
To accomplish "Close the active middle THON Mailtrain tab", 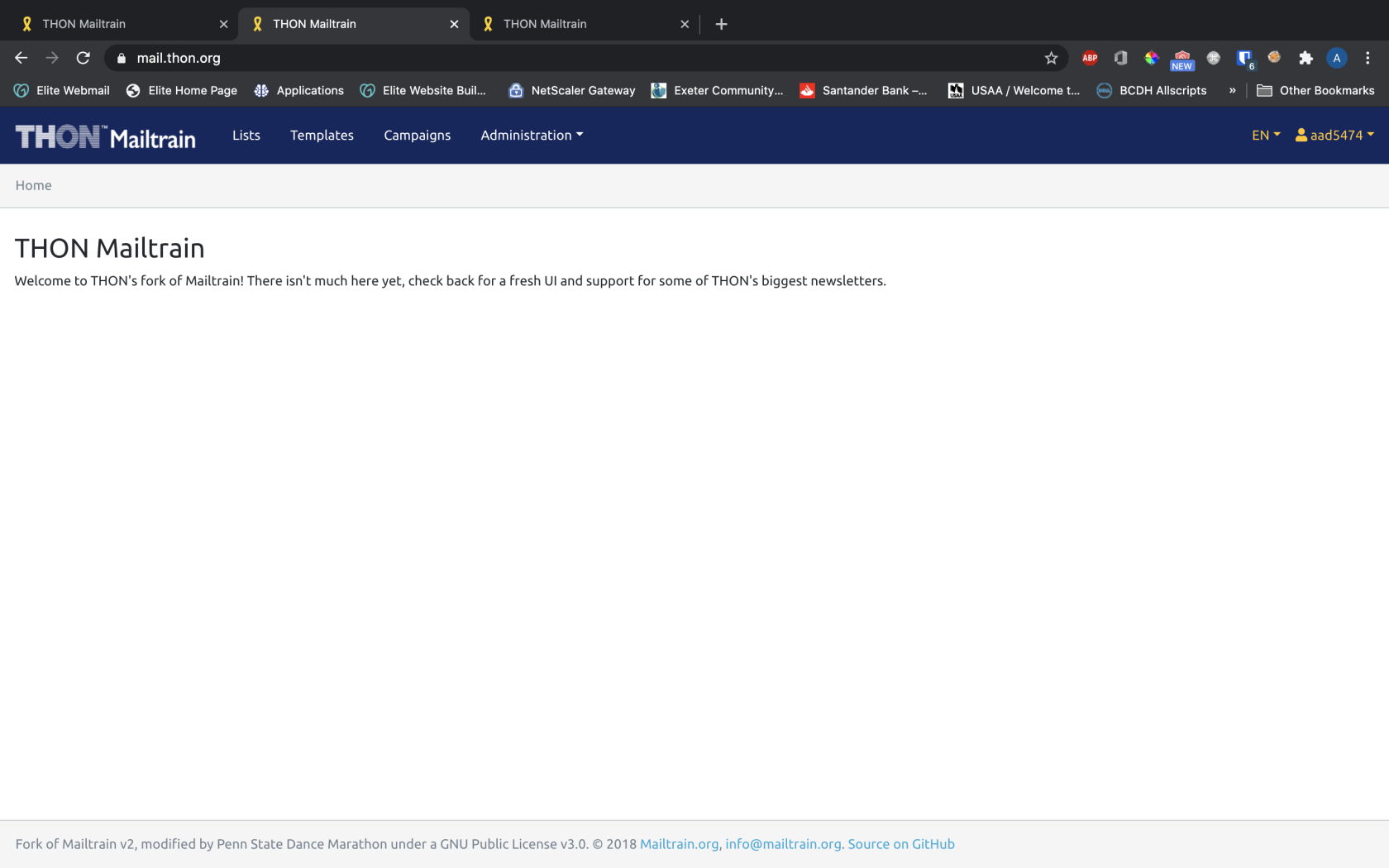I will tap(454, 24).
